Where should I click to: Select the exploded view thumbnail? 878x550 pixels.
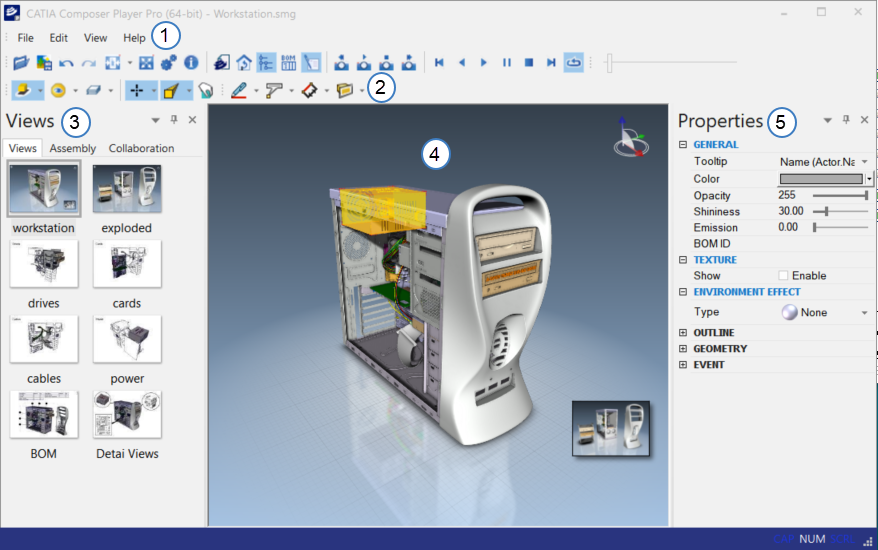pos(127,190)
